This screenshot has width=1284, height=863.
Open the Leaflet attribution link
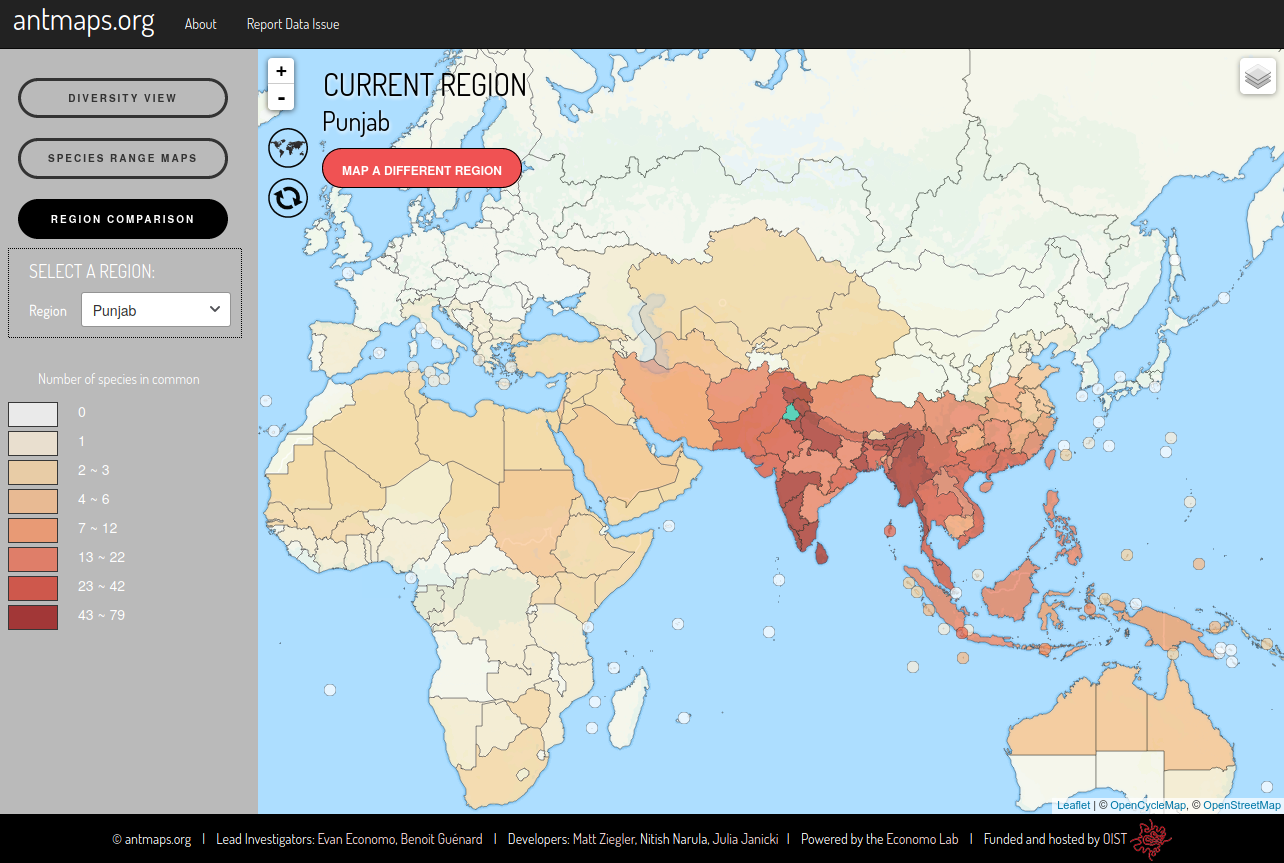coord(1073,805)
